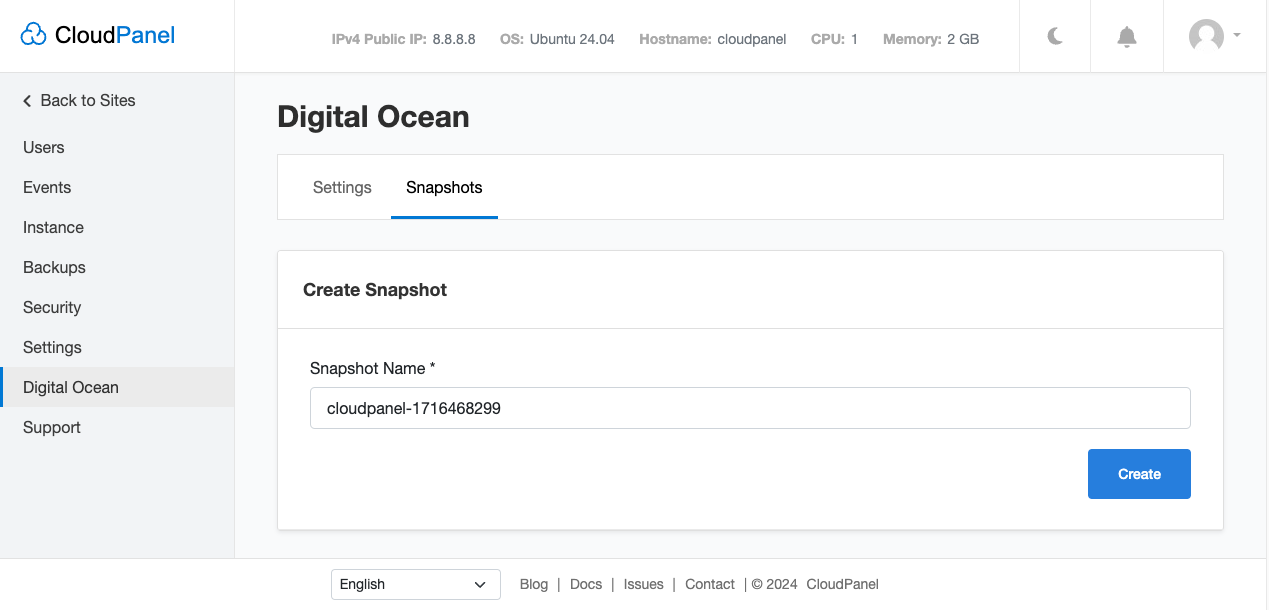
Task: Open the Support sidebar item
Action: [52, 427]
